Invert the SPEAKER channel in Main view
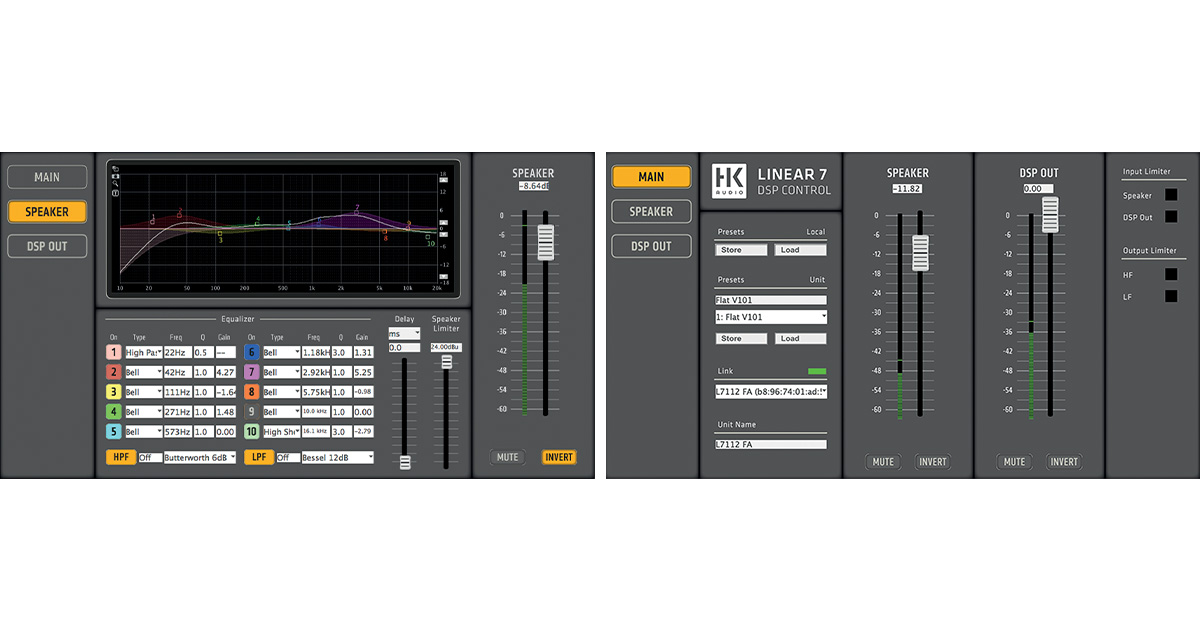 (x=933, y=461)
